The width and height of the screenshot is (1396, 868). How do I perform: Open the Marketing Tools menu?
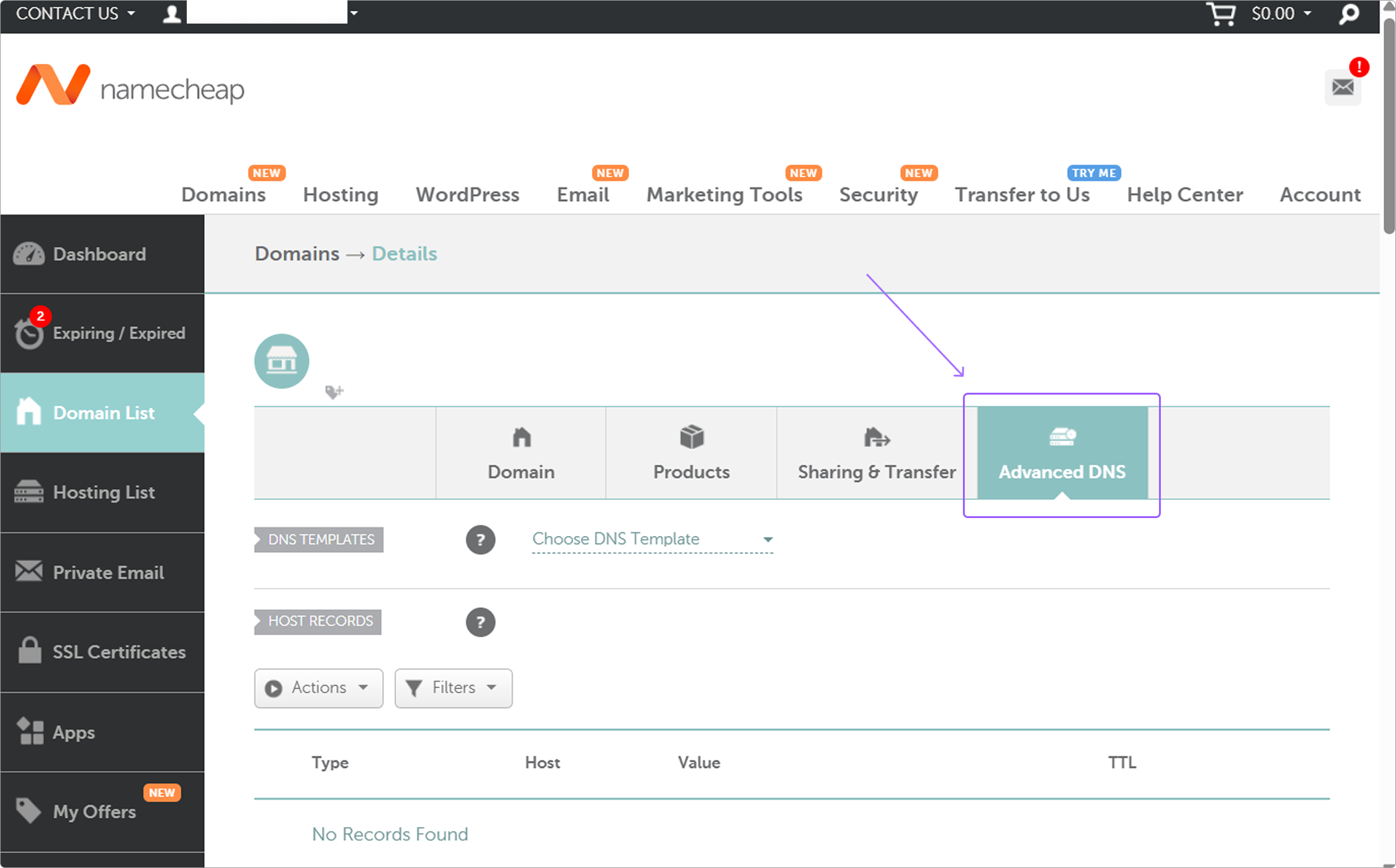724,195
